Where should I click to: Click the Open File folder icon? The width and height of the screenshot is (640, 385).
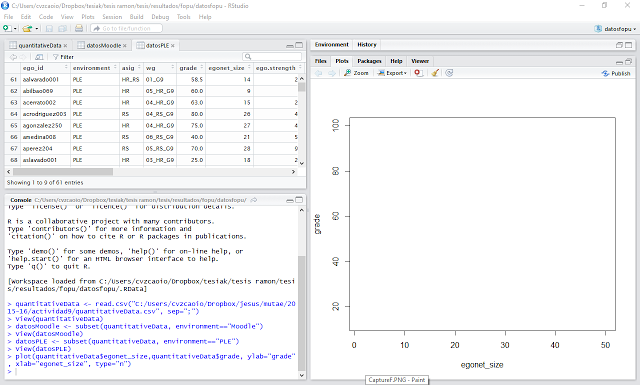click(27, 29)
